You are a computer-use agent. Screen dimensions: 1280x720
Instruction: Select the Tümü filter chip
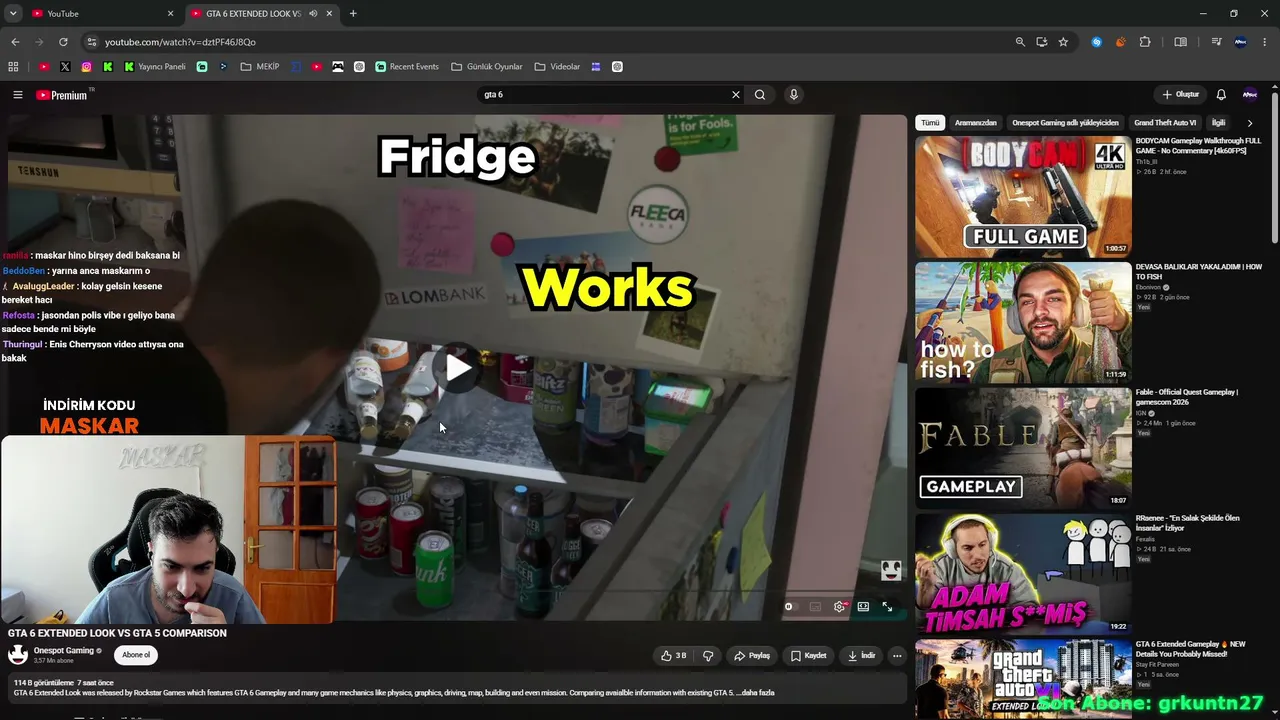click(930, 123)
